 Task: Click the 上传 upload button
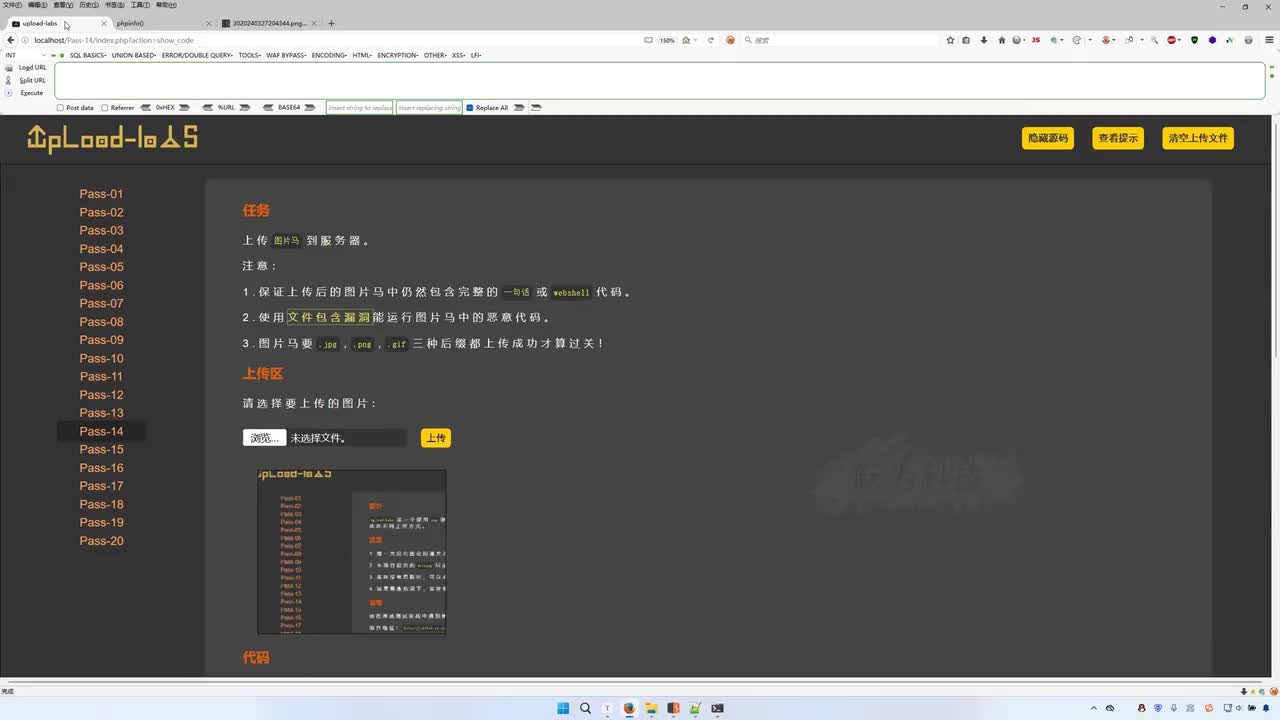[436, 438]
